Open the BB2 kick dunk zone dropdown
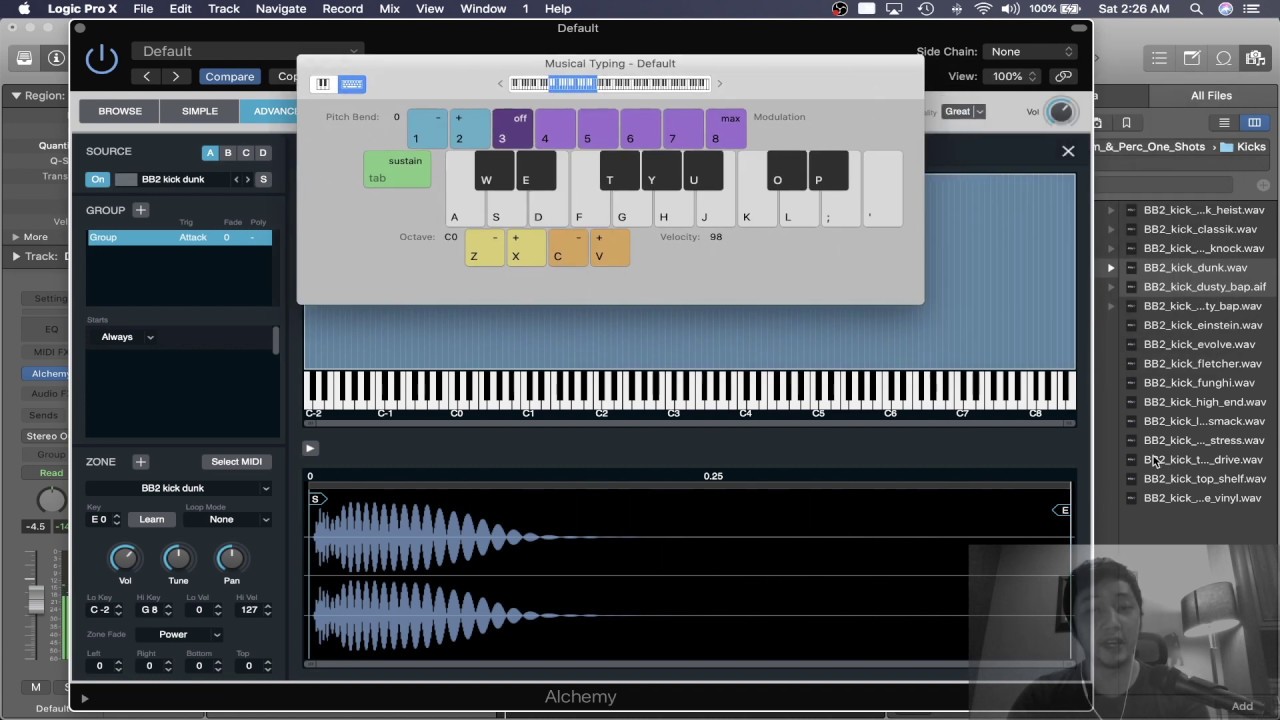The width and height of the screenshot is (1280, 720). tap(179, 488)
